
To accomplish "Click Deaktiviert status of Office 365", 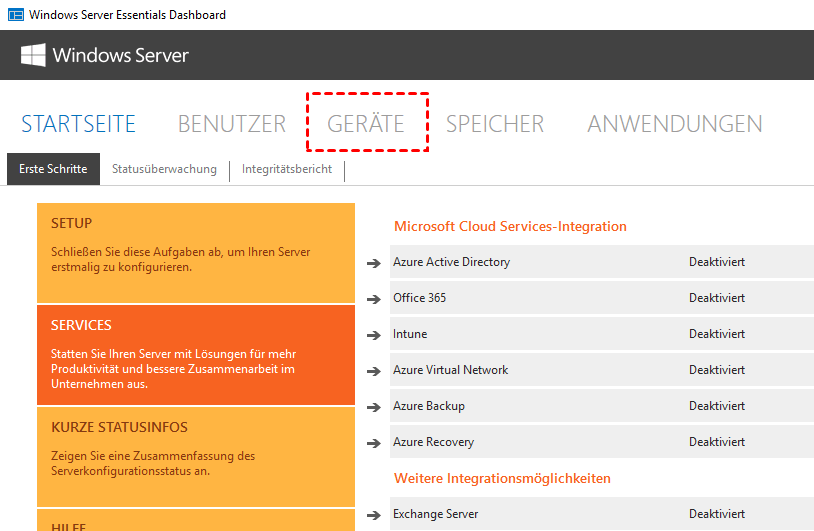I will coord(717,297).
